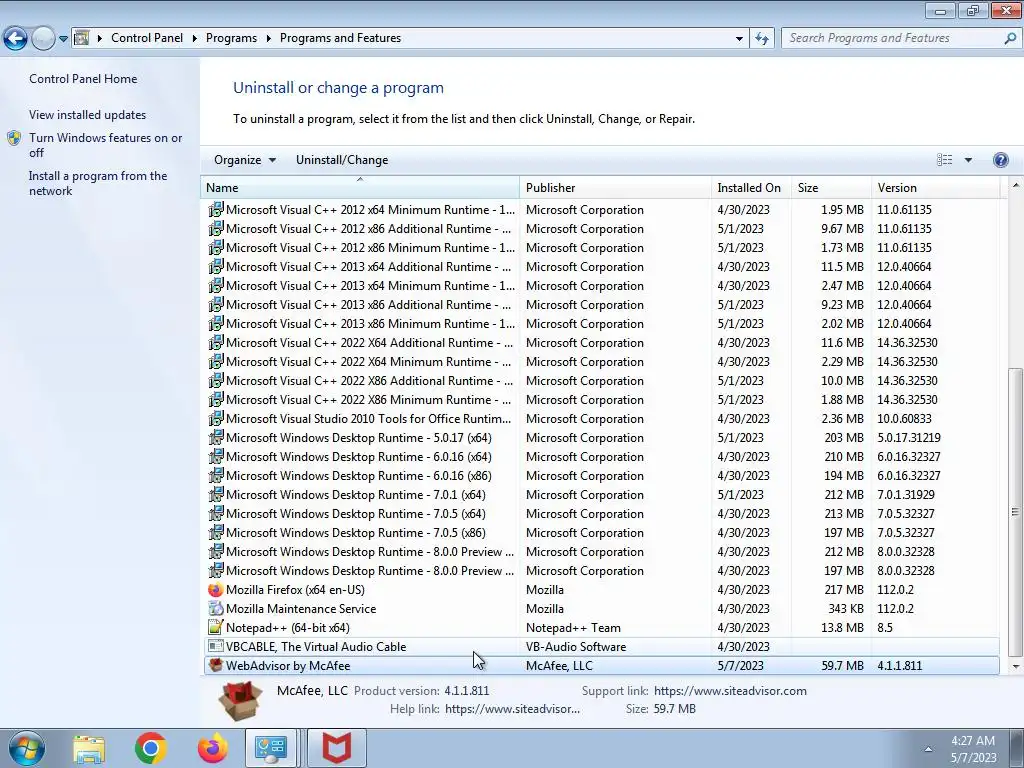Open McAfee app from taskbar
Image resolution: width=1024 pixels, height=768 pixels.
(x=337, y=748)
